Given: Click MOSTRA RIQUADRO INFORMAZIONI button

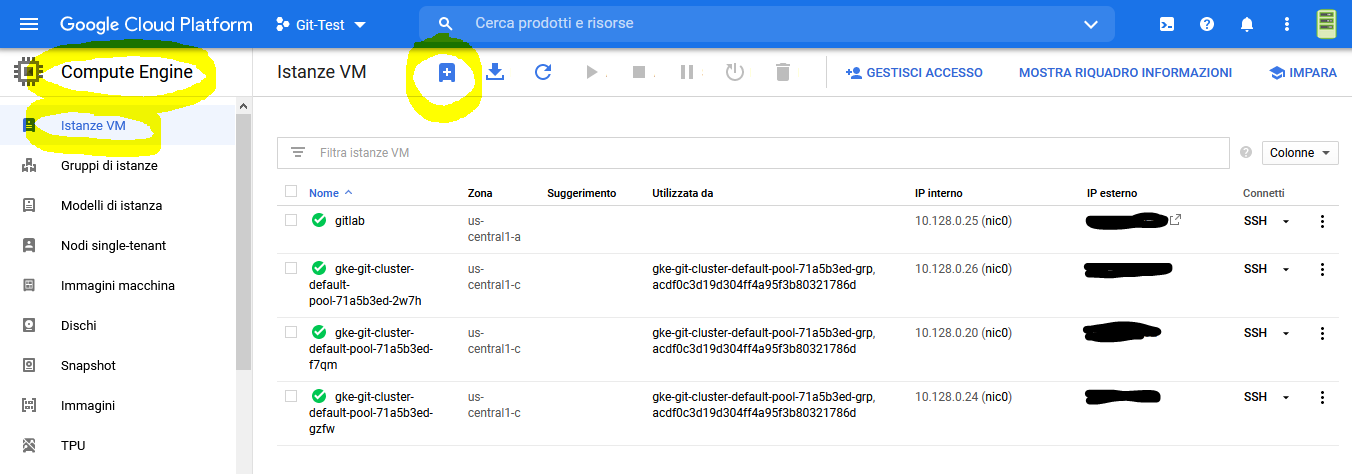Looking at the screenshot, I should (1125, 73).
